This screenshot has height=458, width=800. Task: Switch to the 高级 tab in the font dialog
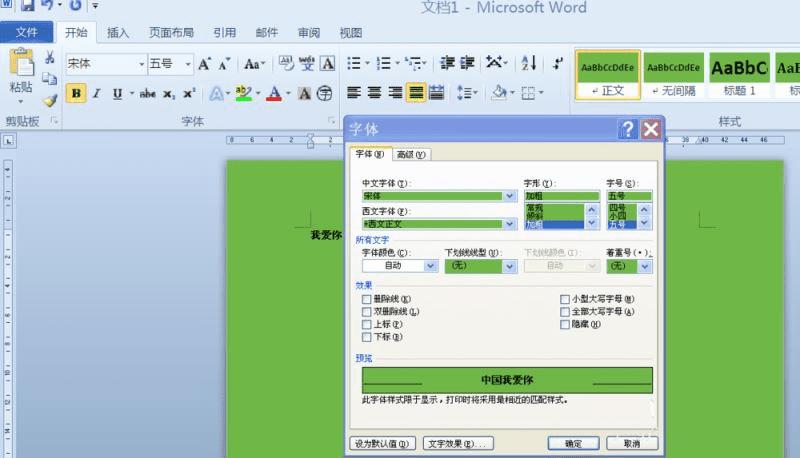tap(411, 155)
